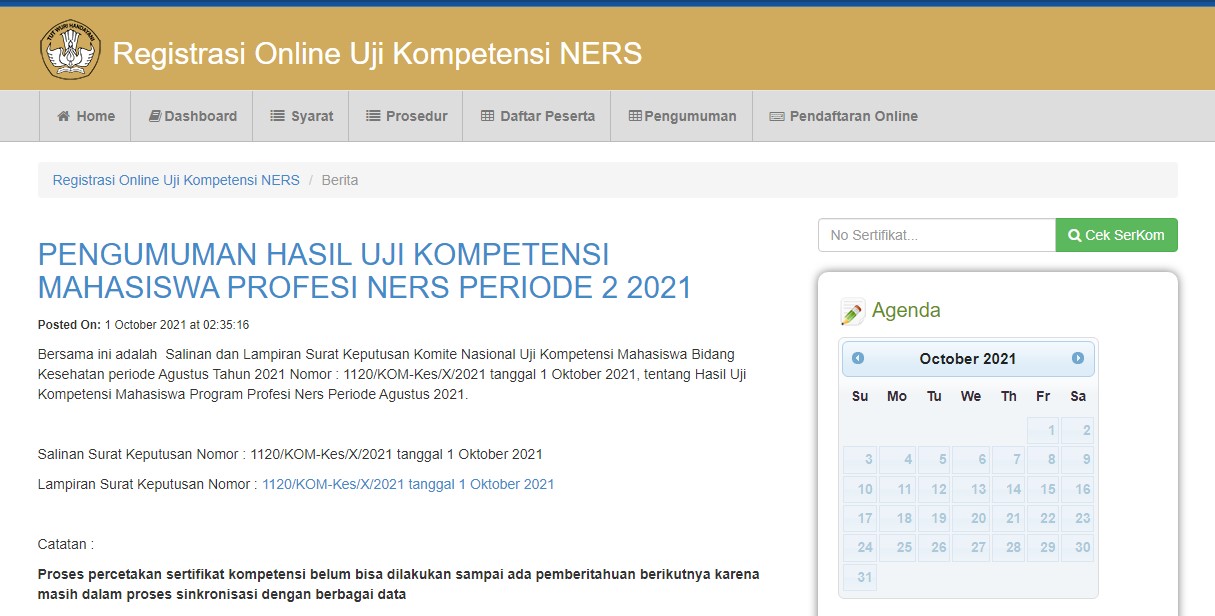Open the Syarat menu item
The image size is (1215, 616).
pos(300,115)
